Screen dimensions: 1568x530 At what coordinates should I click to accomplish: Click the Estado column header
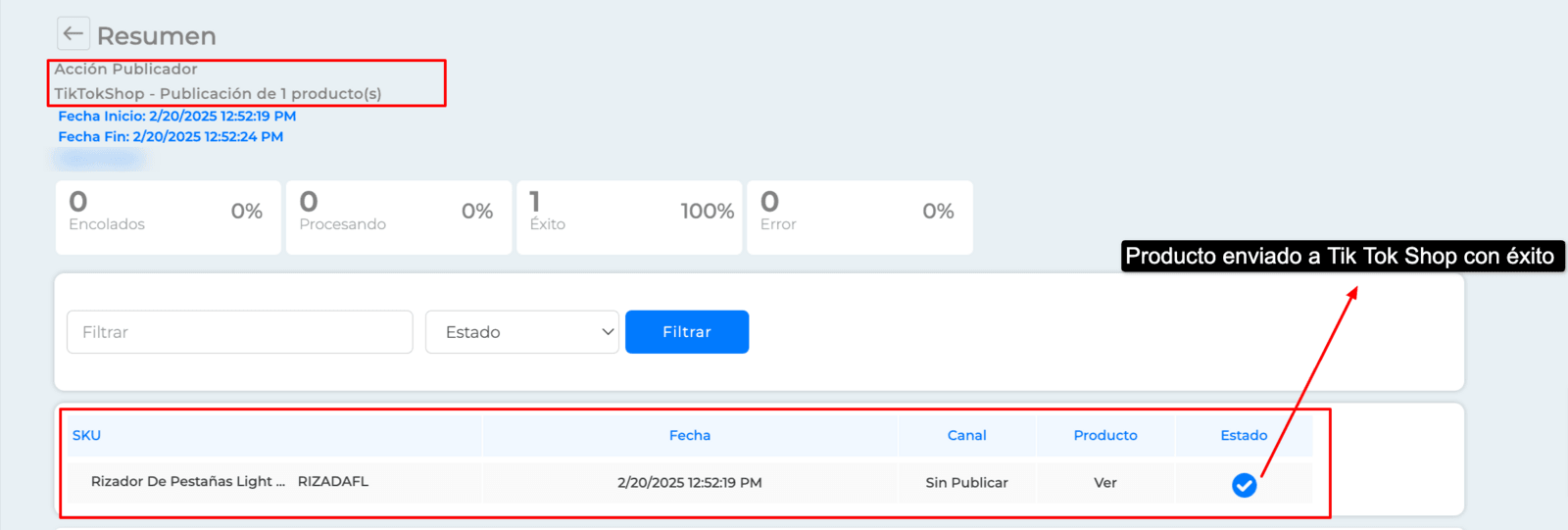[x=1244, y=435]
